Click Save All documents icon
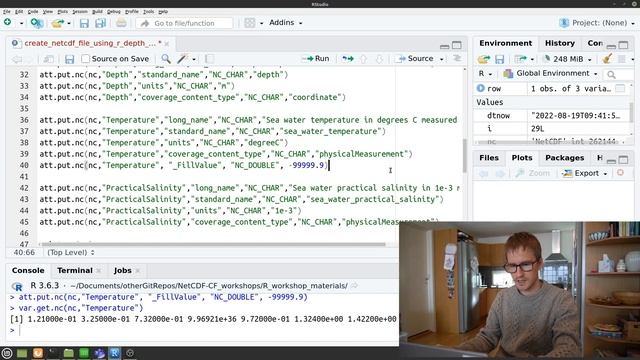640x360 pixels. pos(100,23)
